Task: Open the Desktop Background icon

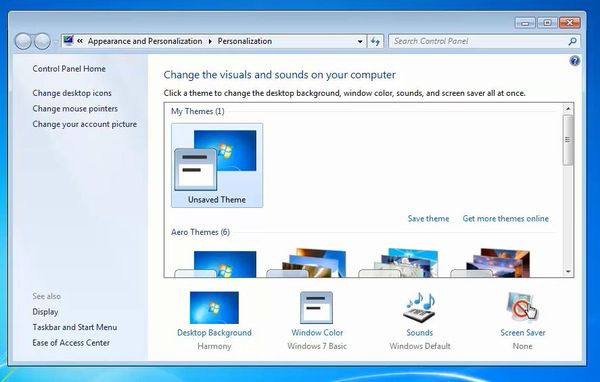Action: [x=214, y=307]
